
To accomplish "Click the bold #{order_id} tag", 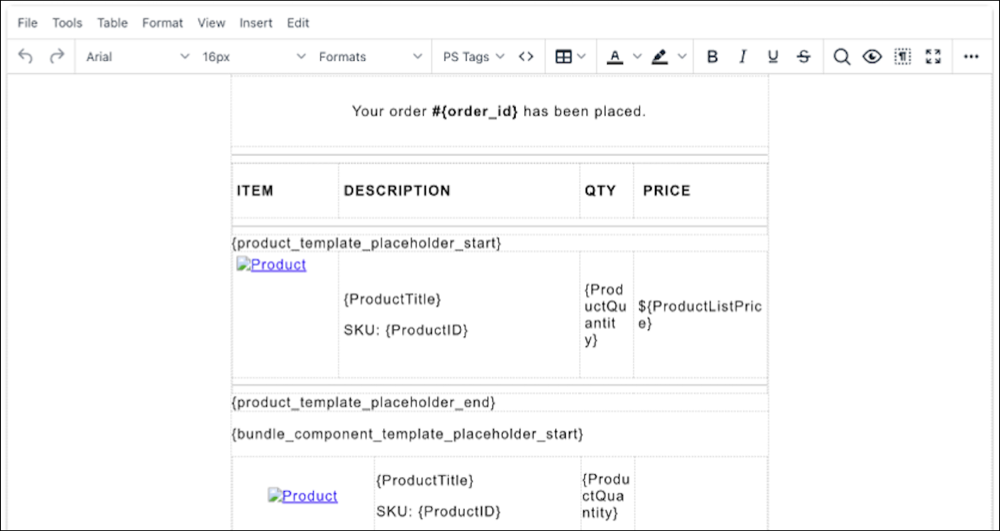I will [x=475, y=112].
